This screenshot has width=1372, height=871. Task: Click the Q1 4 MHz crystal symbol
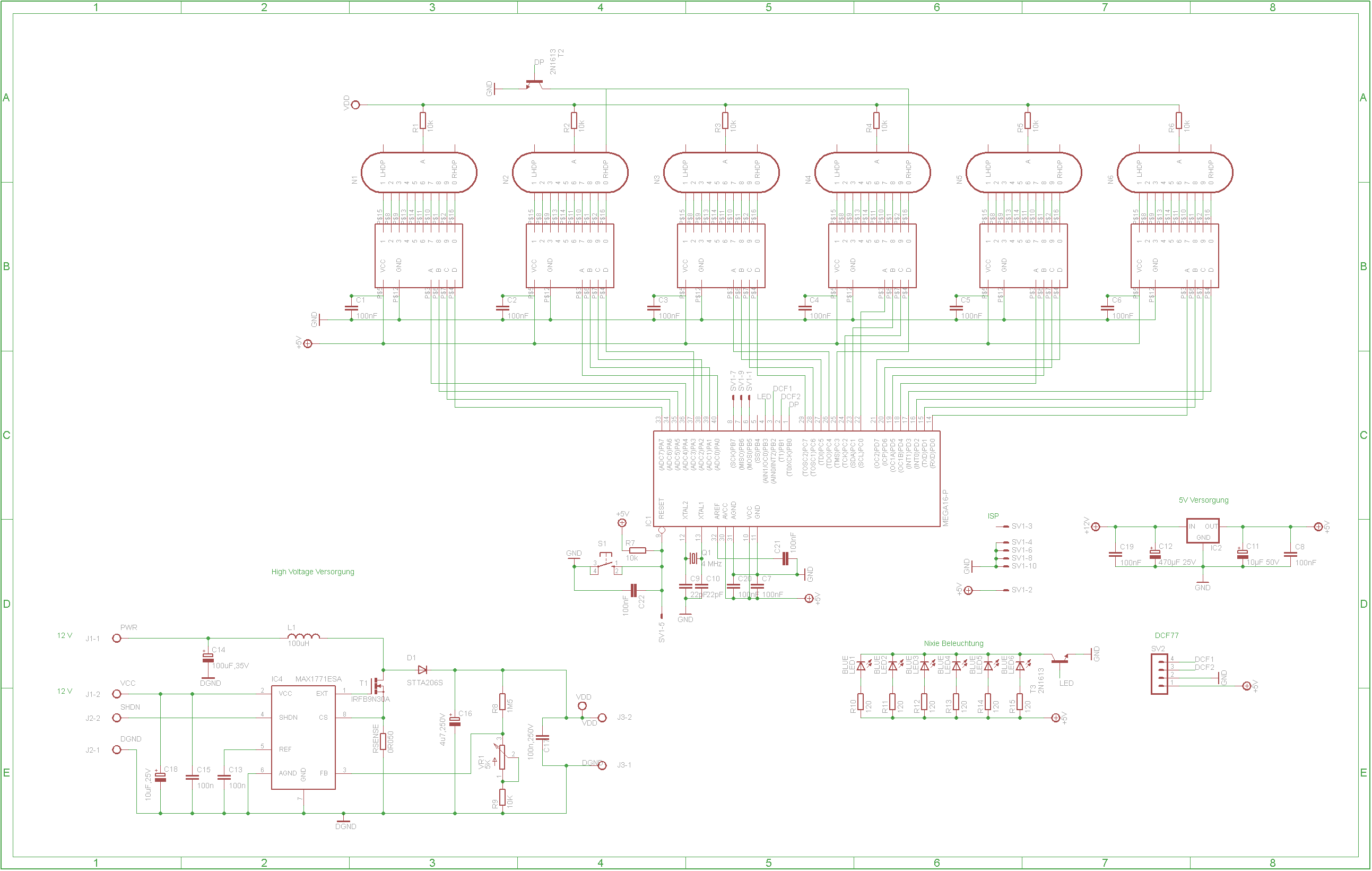(693, 558)
